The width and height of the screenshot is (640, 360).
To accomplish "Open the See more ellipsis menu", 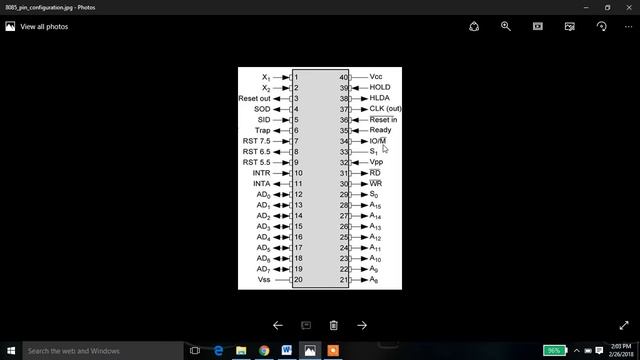I will click(628, 27).
